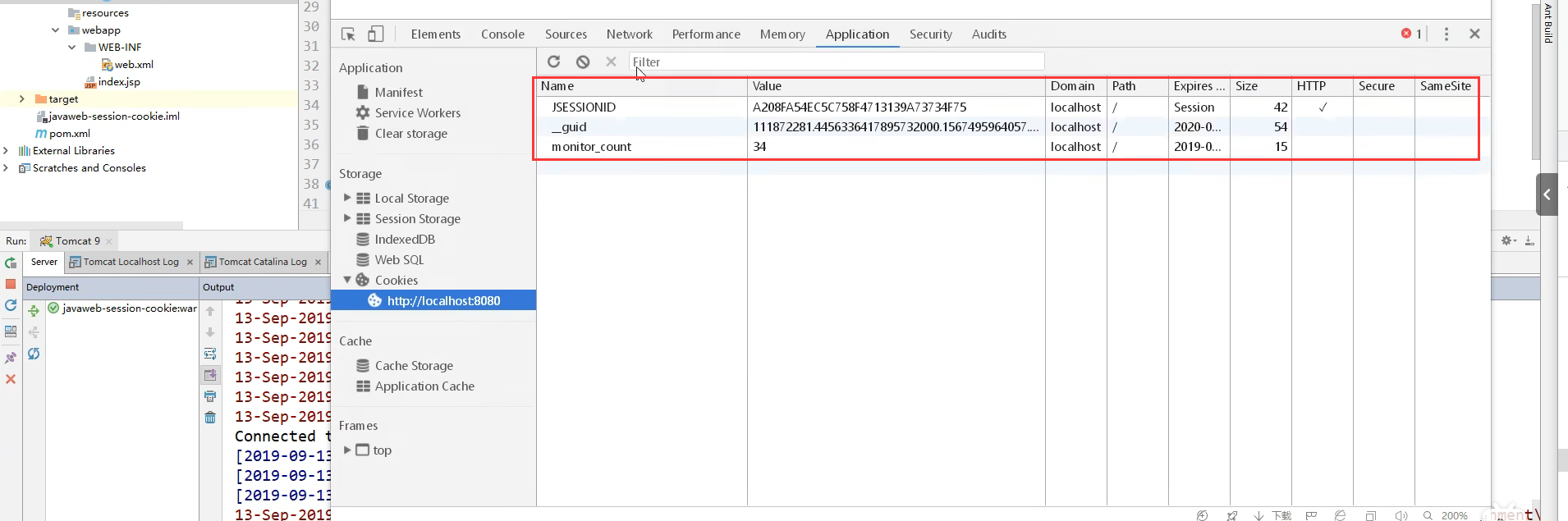1568x521 pixels.
Task: Open the Sources tab
Action: point(566,34)
